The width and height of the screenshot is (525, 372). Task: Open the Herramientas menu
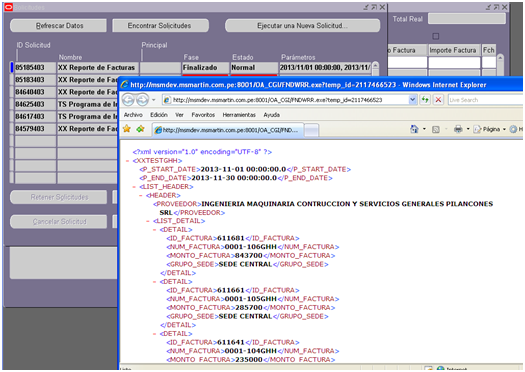click(239, 115)
